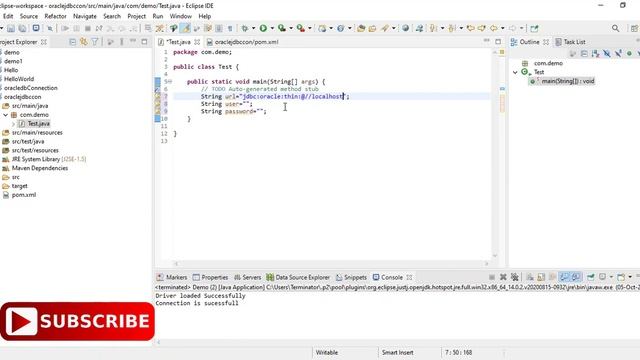Screen dimensions: 640x360
Task: Select the oracledbConnection project
Action: pyautogui.click(x=30, y=88)
